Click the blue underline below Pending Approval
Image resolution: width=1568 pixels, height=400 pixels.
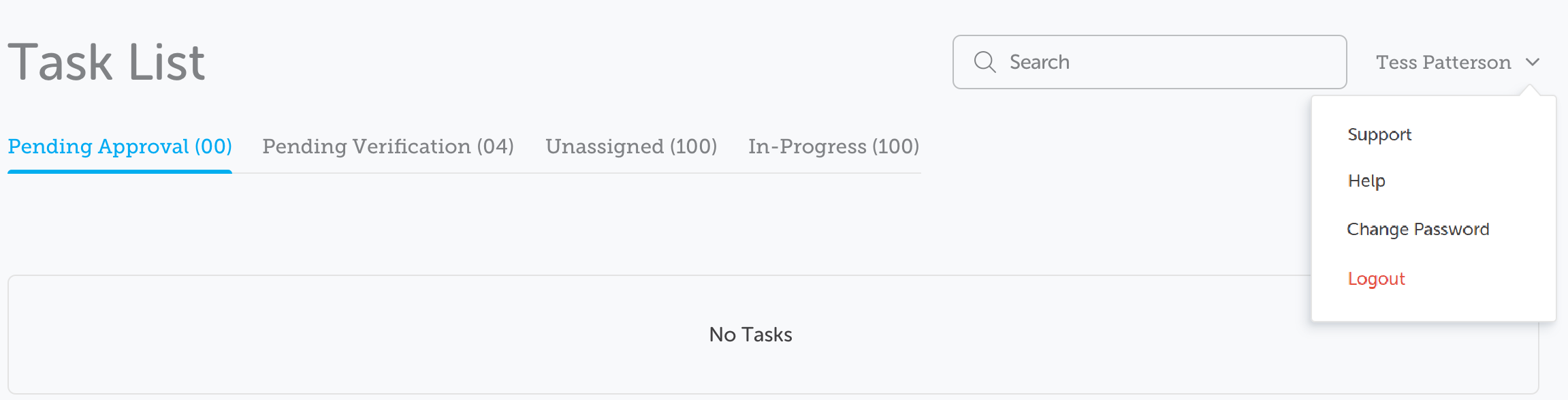[120, 171]
